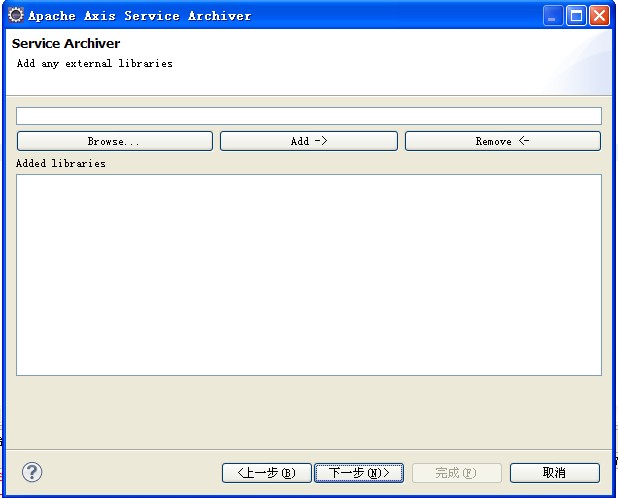The width and height of the screenshot is (618, 498).
Task: Click the Remove <- button
Action: click(503, 141)
